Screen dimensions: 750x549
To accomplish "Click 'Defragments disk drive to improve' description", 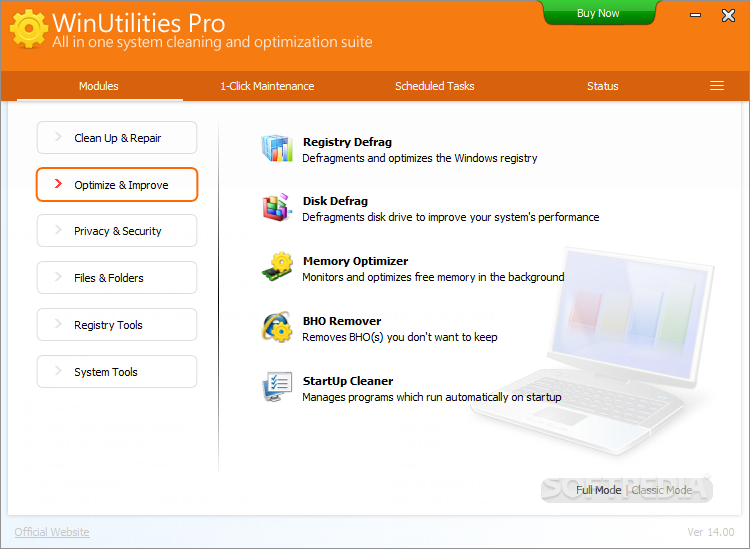I will [451, 218].
